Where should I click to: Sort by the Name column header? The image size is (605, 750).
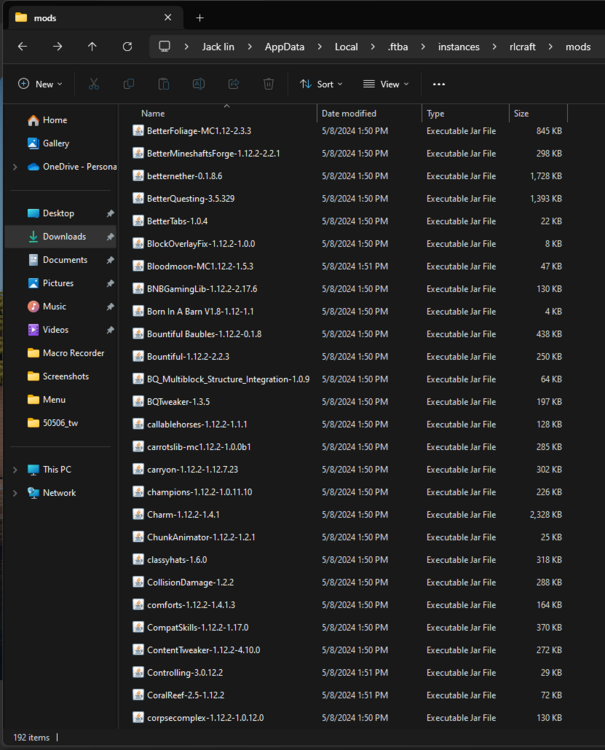click(x=153, y=114)
